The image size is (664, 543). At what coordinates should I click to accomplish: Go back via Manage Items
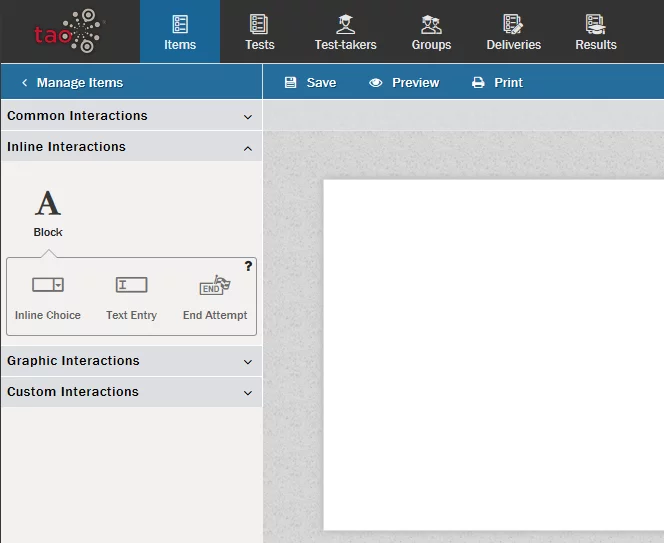tap(72, 83)
